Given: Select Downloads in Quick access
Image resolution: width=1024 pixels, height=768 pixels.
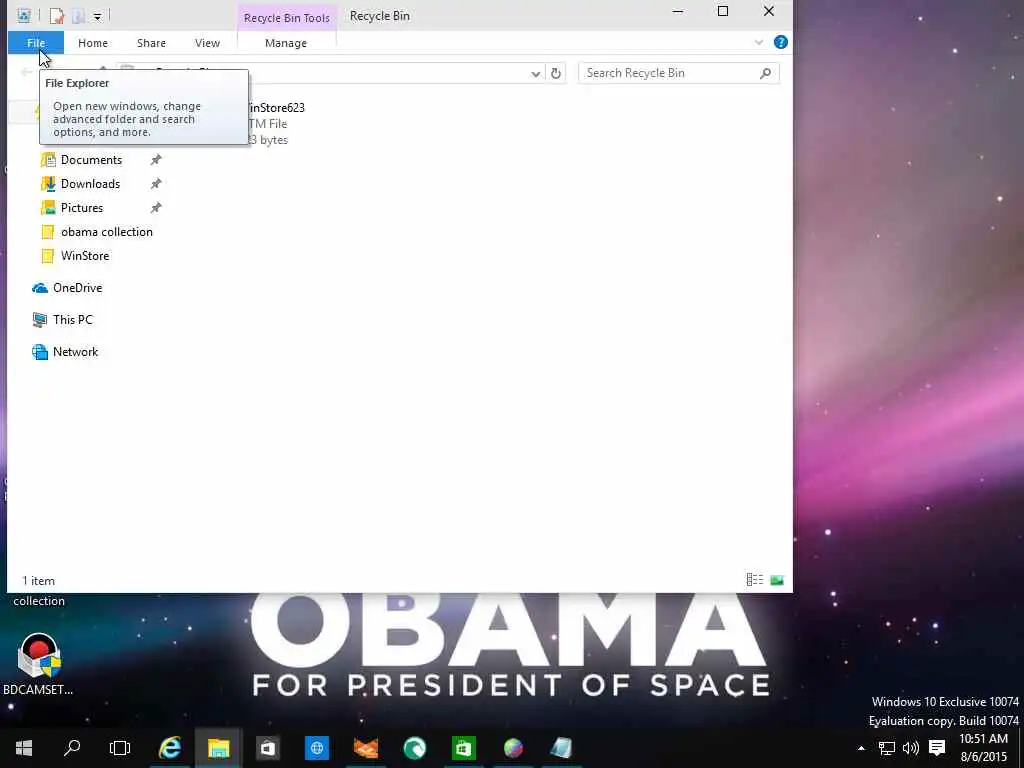Looking at the screenshot, I should [x=90, y=184].
